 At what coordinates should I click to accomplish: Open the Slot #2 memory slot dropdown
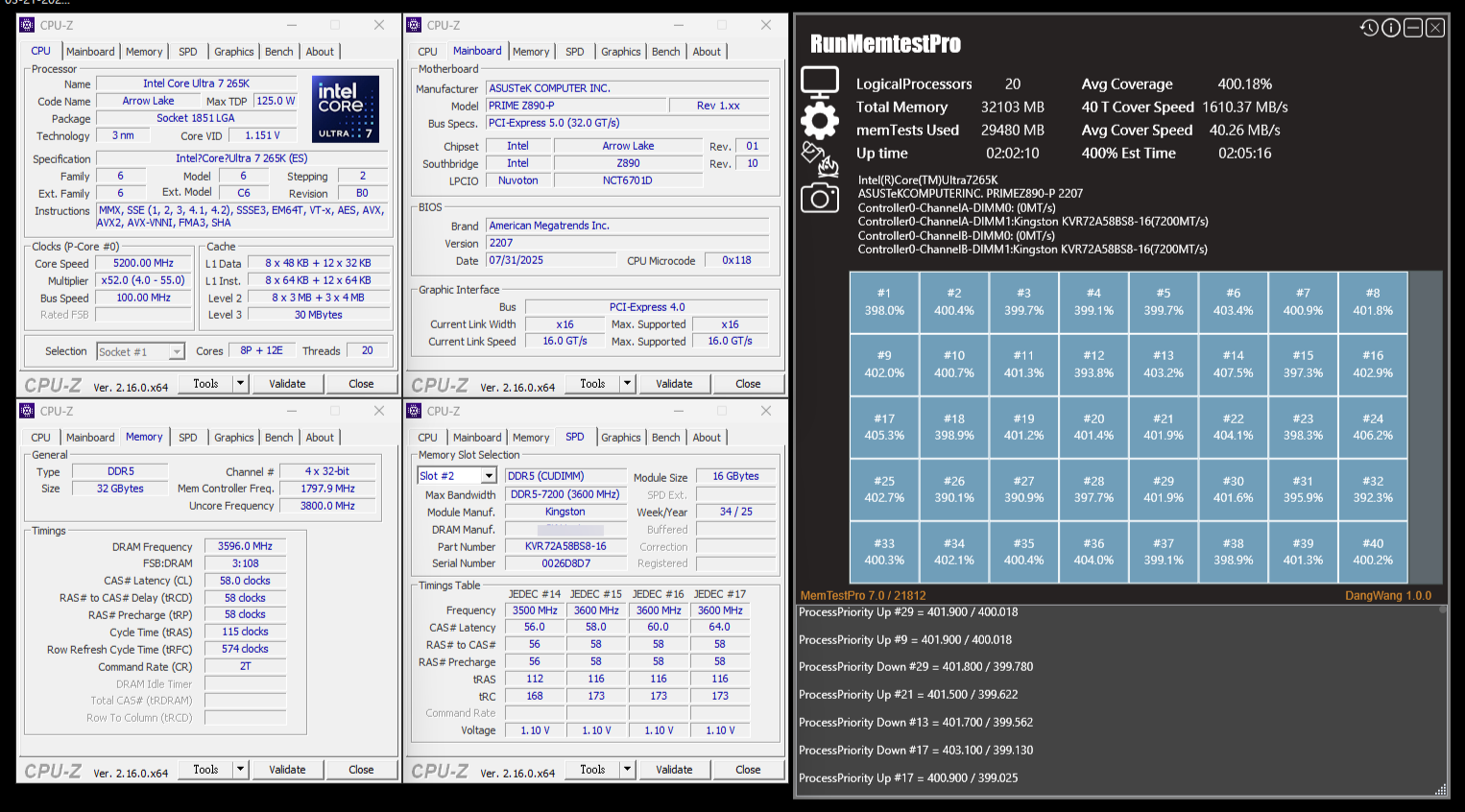(x=488, y=475)
